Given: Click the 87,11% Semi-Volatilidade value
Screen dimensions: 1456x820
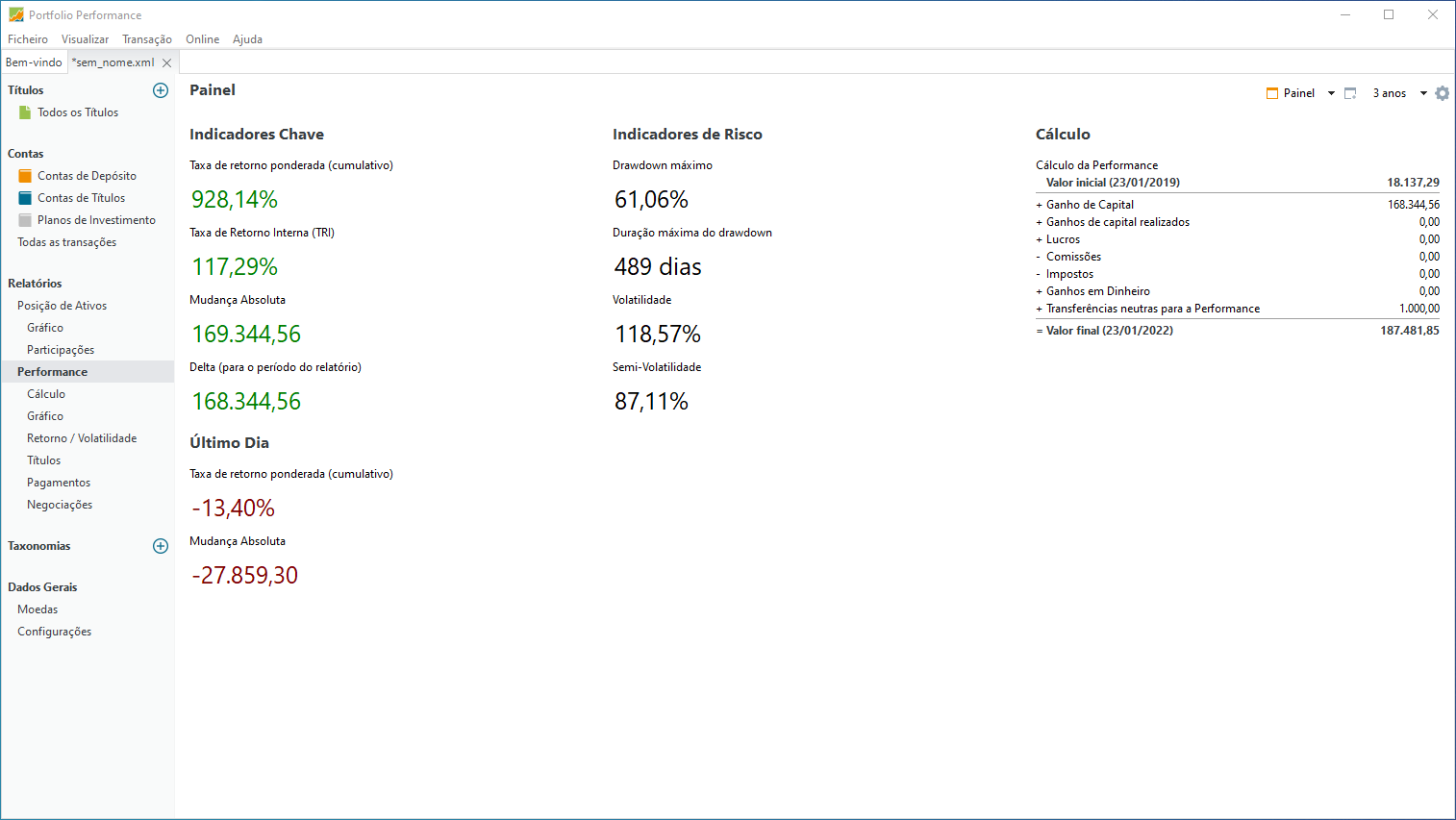Looking at the screenshot, I should coord(652,401).
